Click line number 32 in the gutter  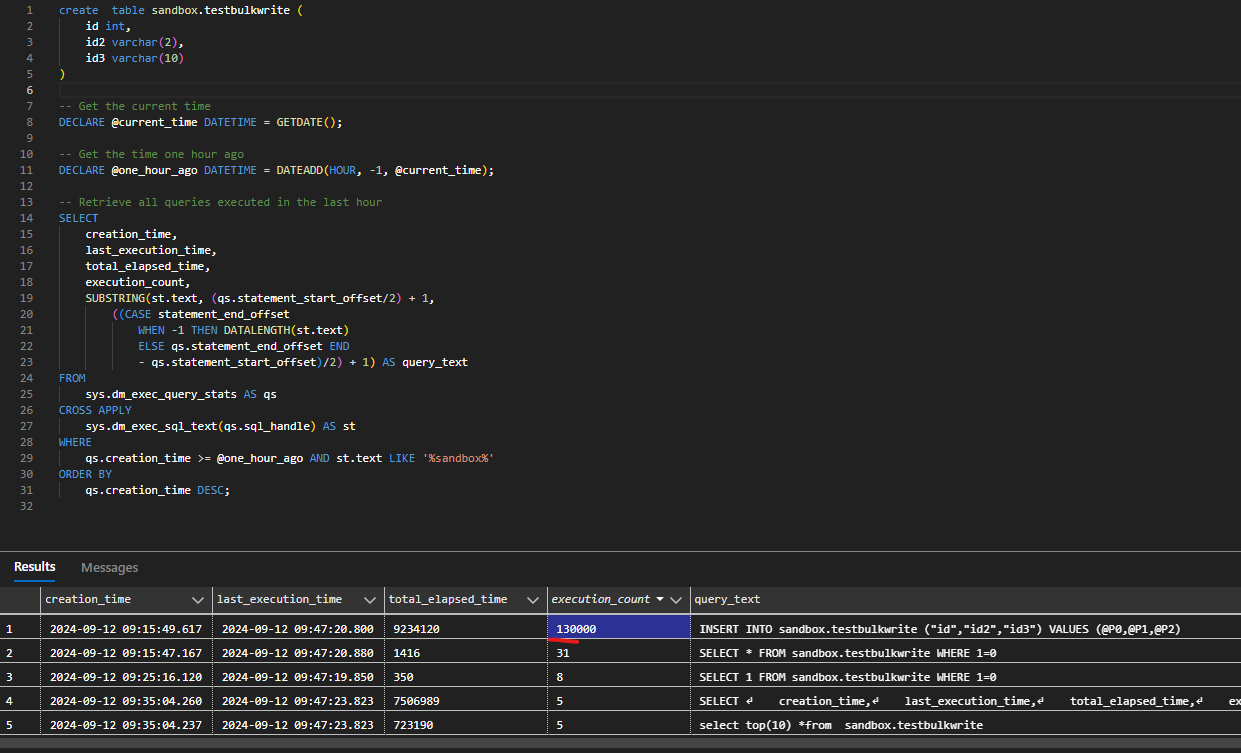click(x=26, y=506)
